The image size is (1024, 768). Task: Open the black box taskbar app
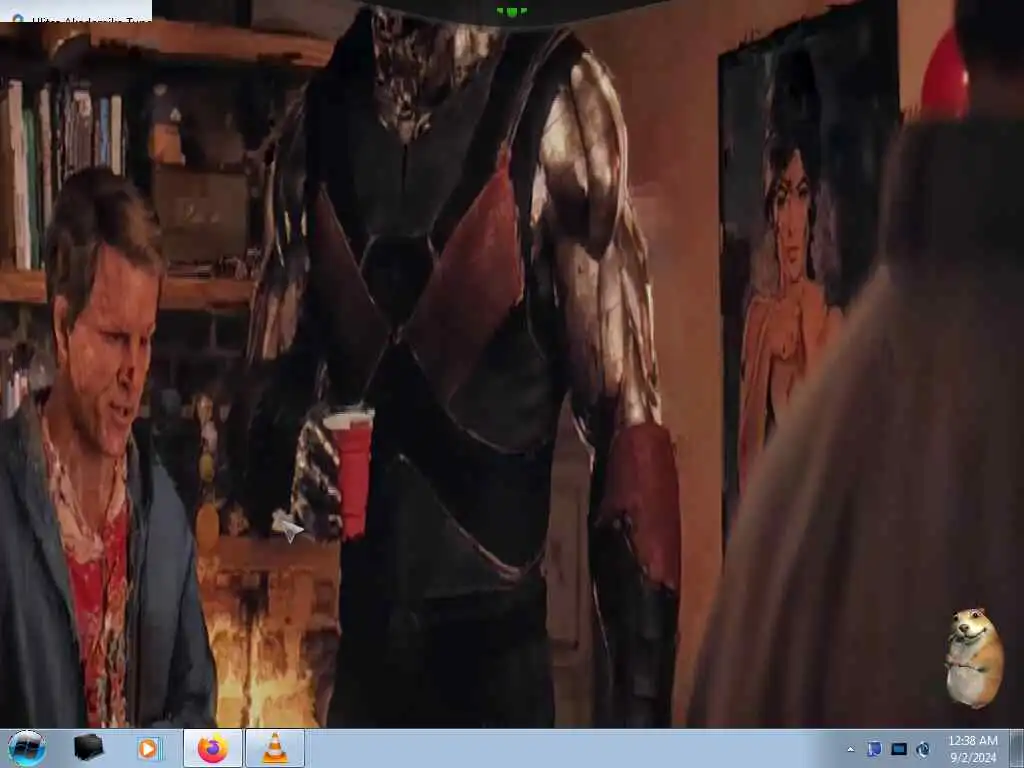(88, 748)
